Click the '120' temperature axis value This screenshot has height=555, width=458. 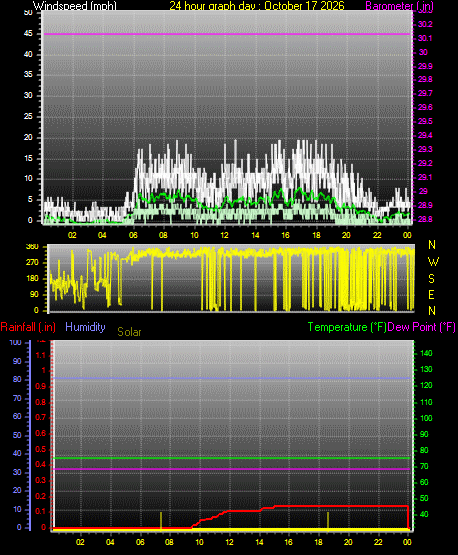coord(426,385)
